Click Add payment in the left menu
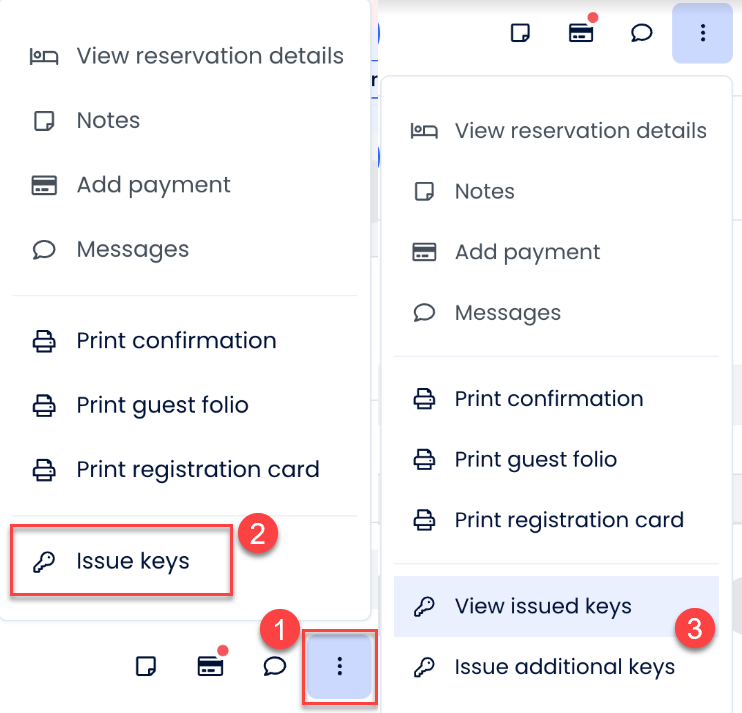742x713 pixels. click(x=153, y=185)
